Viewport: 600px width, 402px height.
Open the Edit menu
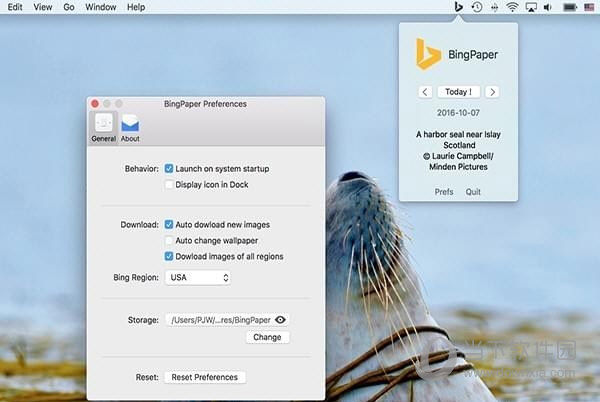click(x=15, y=7)
